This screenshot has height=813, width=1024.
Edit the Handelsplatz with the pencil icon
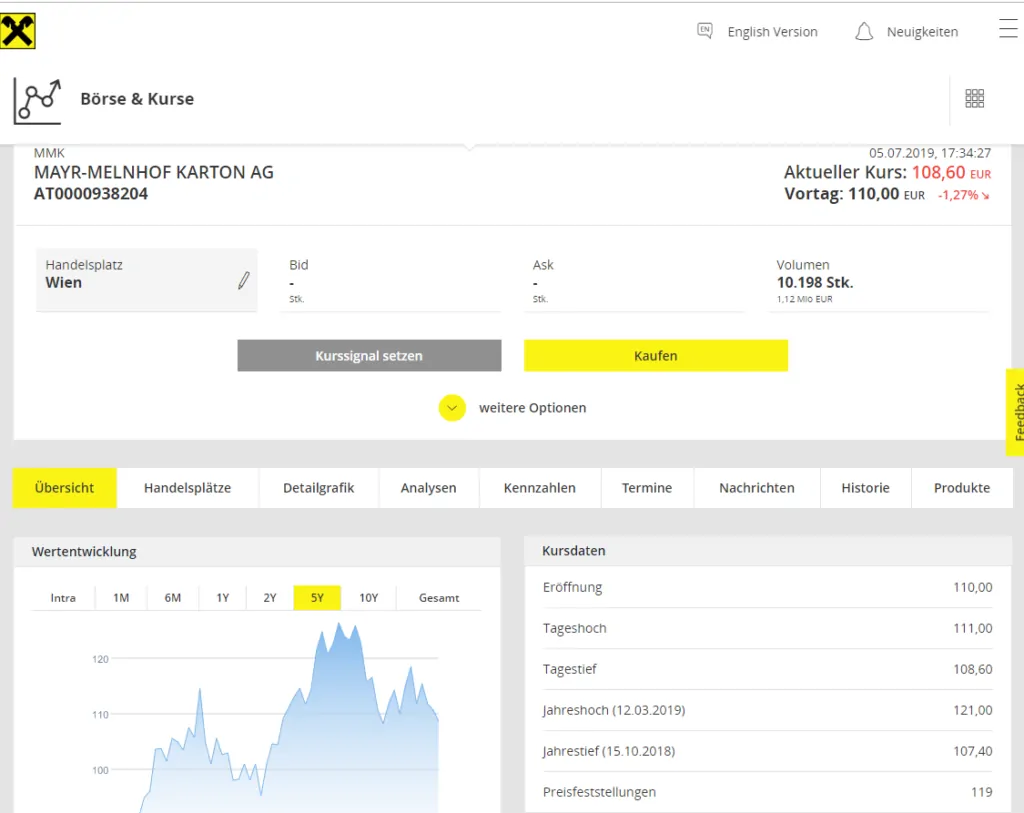point(244,280)
